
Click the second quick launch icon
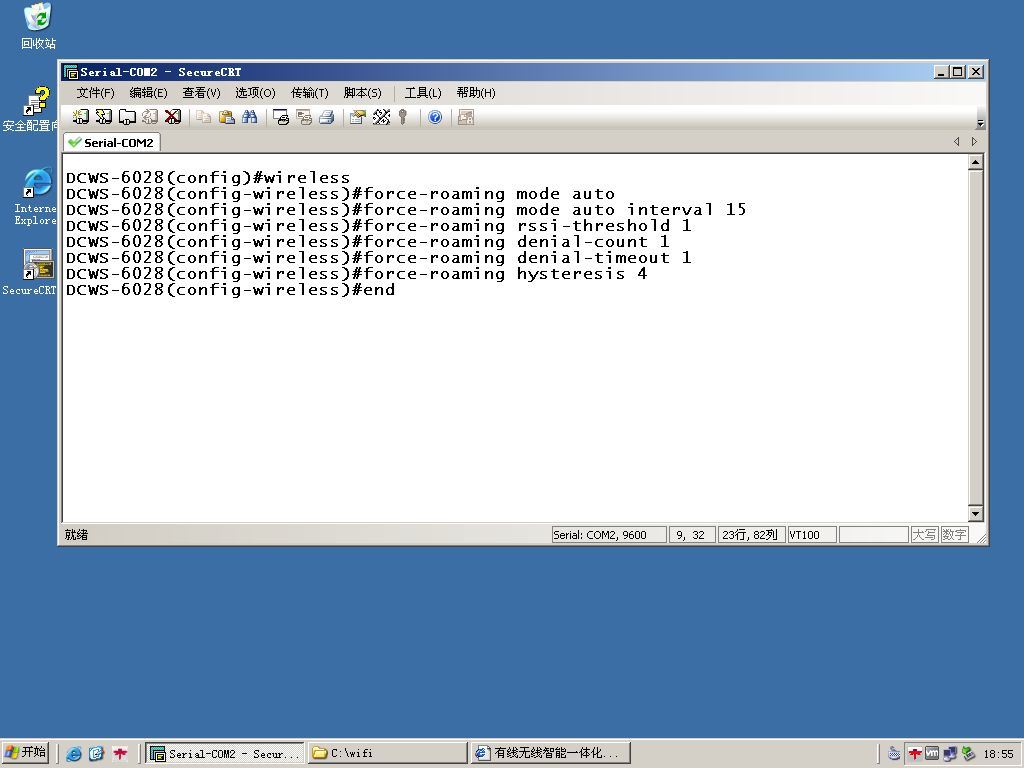click(96, 754)
